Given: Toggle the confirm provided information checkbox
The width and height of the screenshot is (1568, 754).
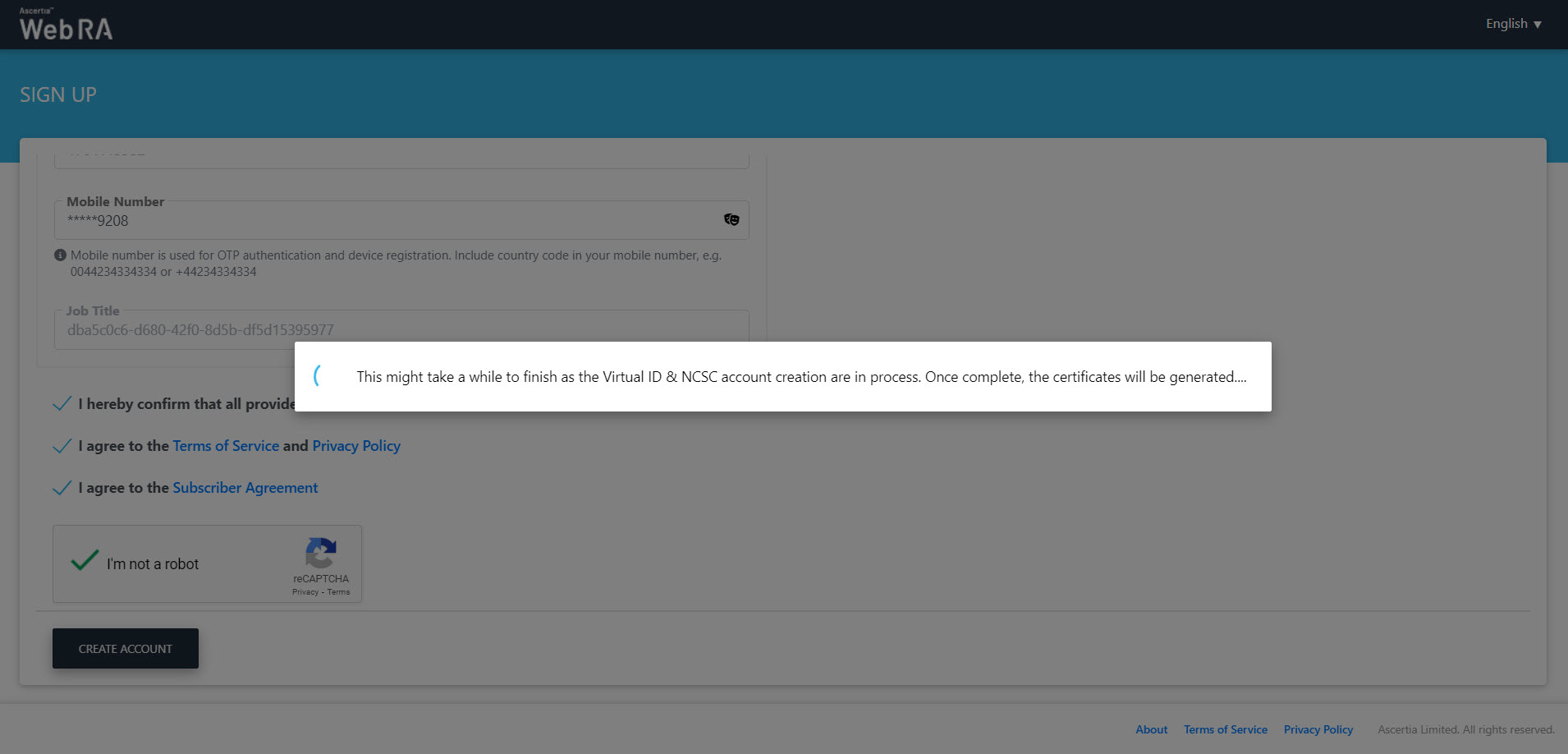Looking at the screenshot, I should 62,404.
